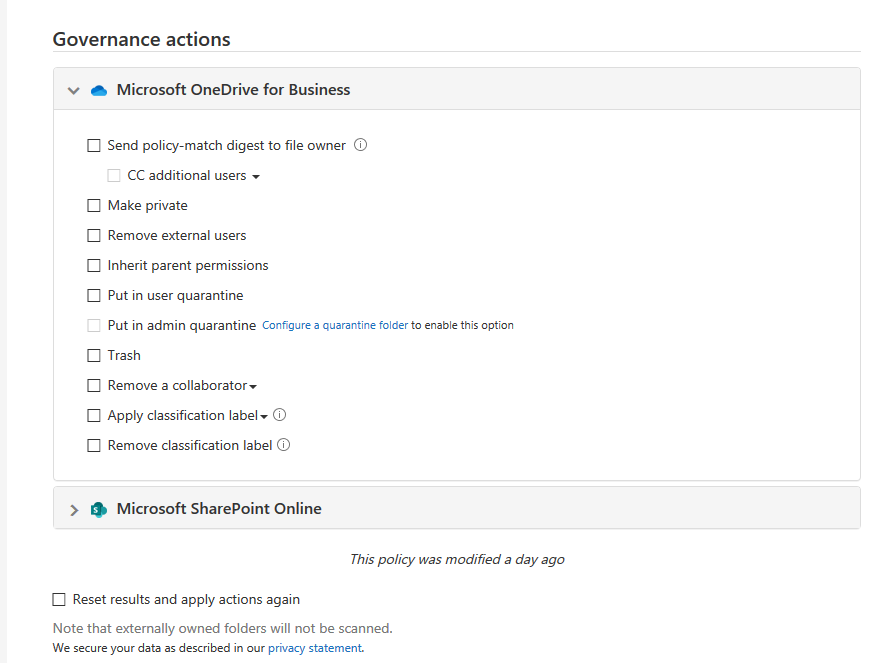Click the Governance actions heading

click(x=142, y=39)
